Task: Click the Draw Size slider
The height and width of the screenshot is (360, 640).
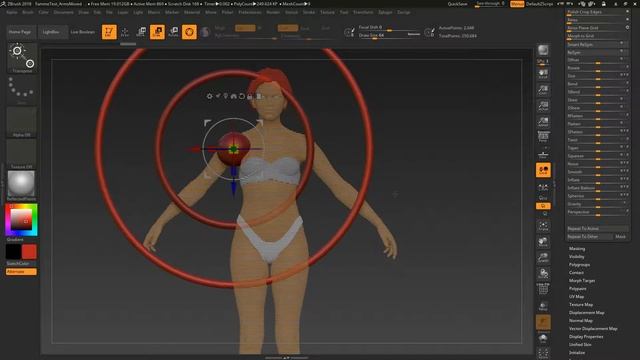Action: (389, 36)
